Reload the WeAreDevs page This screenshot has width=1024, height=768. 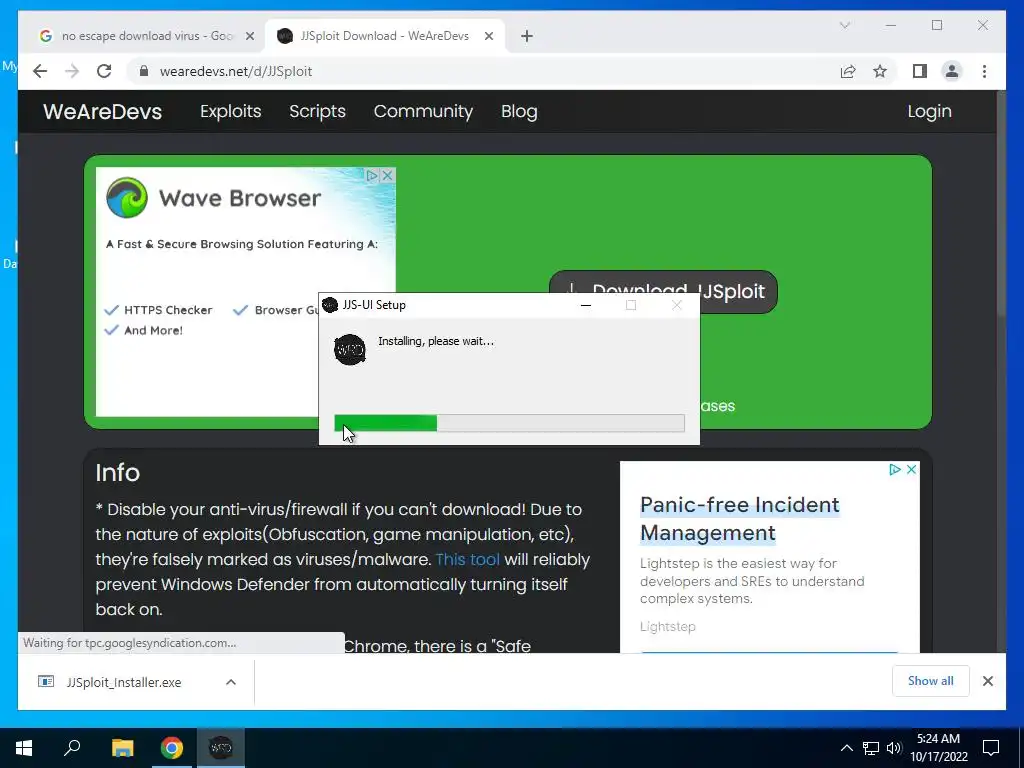(104, 71)
